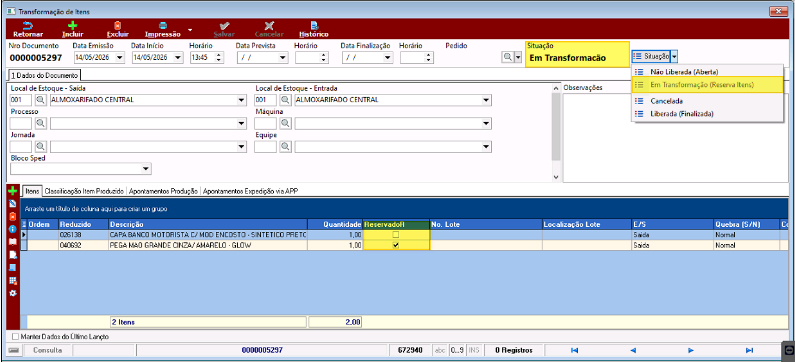Image resolution: width=795 pixels, height=362 pixels.
Task: Switch to Apontamentos Expedição via APP tab
Action: 250,192
